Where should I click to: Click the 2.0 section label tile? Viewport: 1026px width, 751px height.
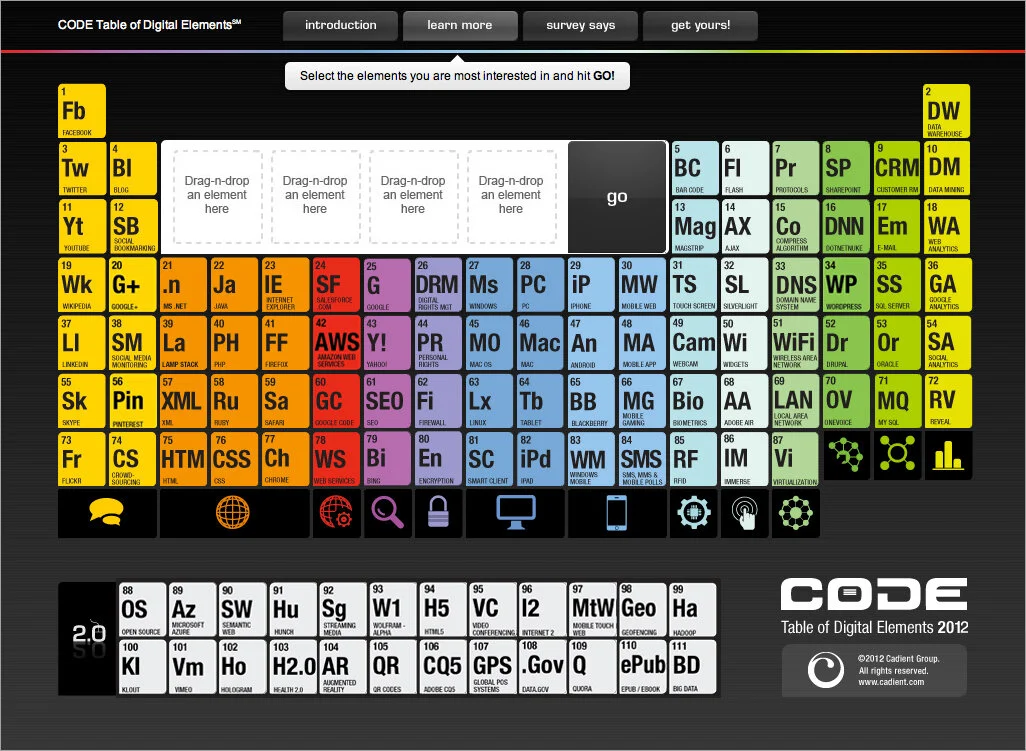click(x=88, y=638)
